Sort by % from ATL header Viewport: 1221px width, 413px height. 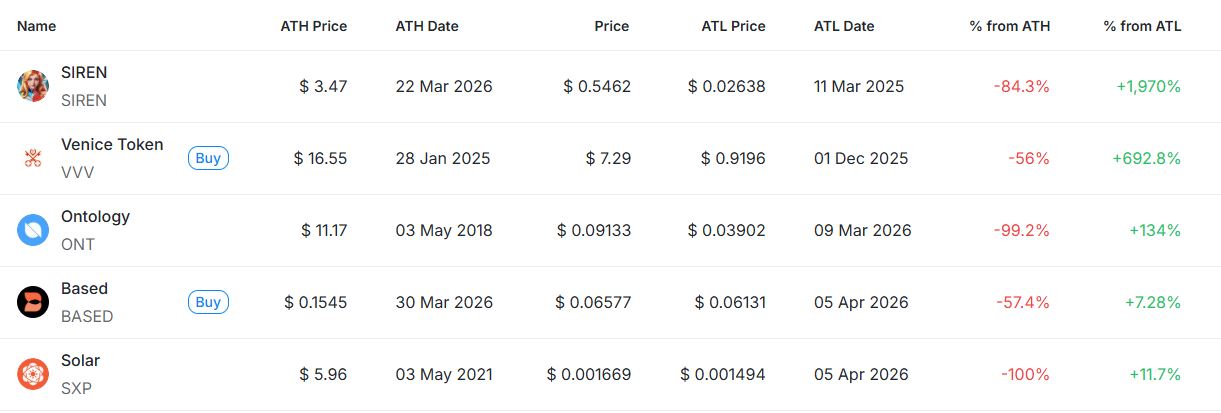[x=1142, y=26]
